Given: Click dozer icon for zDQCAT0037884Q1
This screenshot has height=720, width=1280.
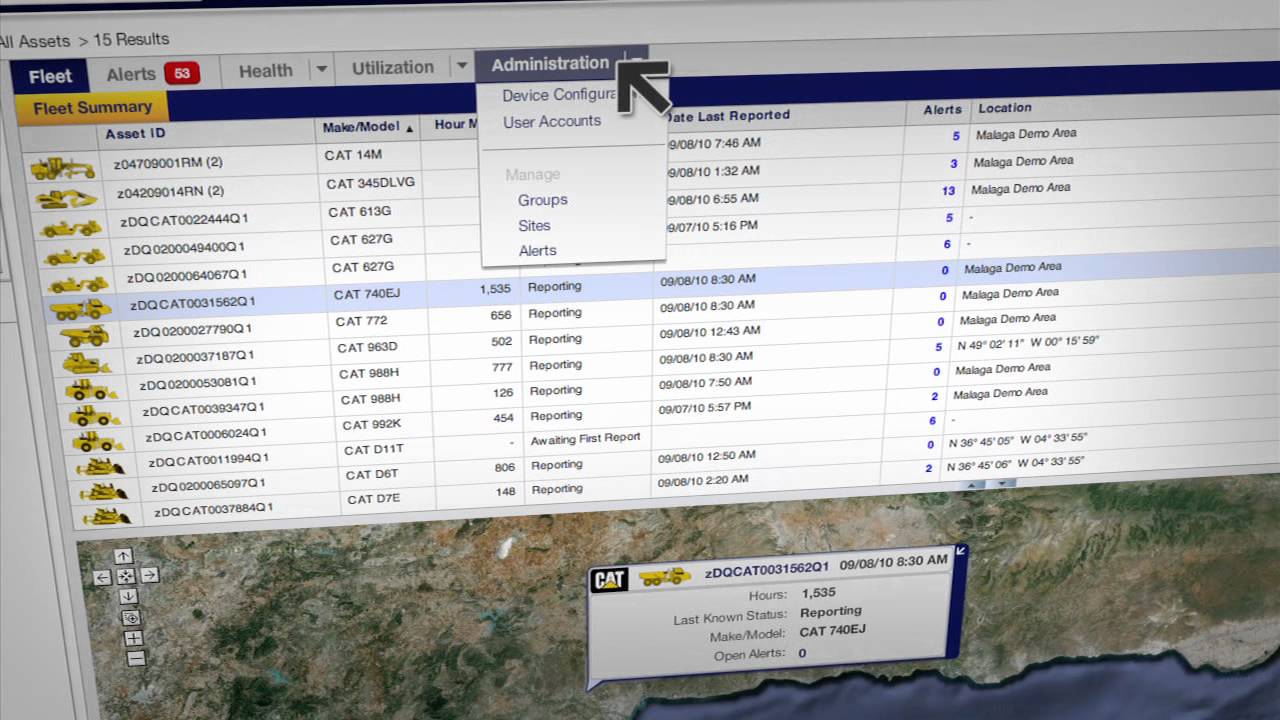Looking at the screenshot, I should click(x=107, y=517).
